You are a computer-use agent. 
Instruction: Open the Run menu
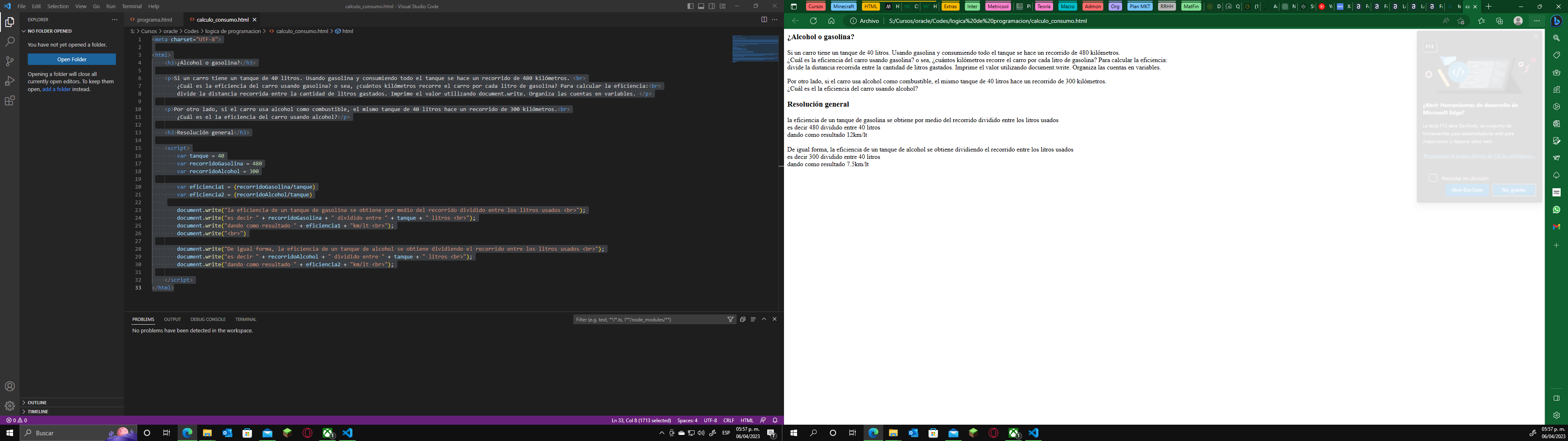111,6
